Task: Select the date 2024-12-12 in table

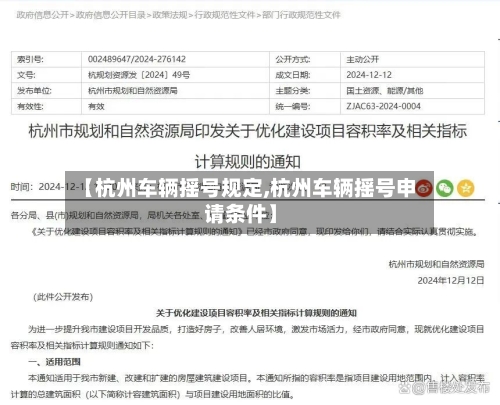Action: (369, 75)
